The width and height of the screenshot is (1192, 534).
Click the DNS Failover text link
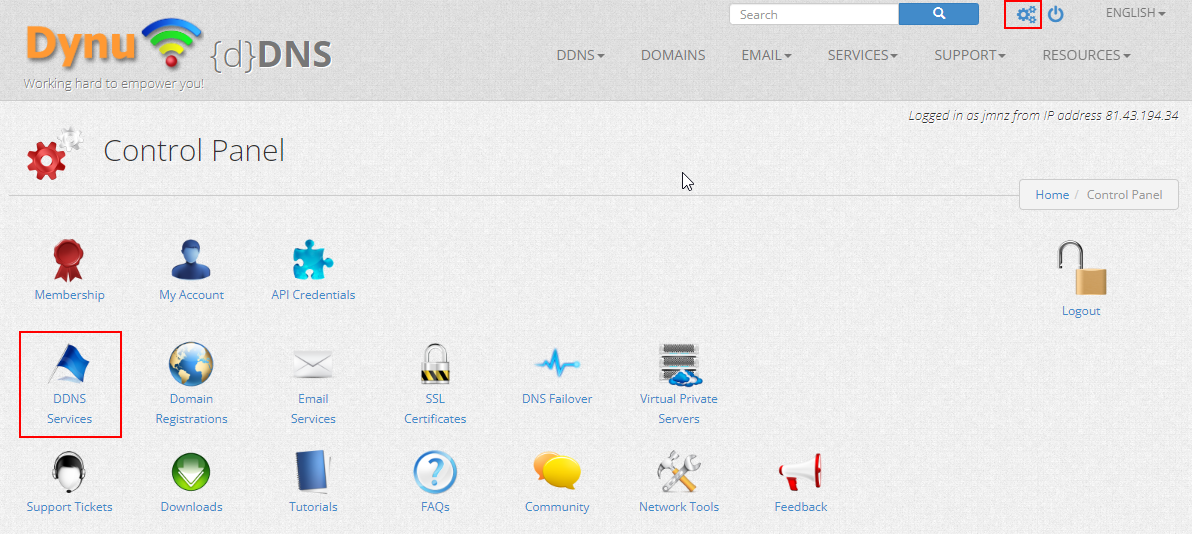point(557,399)
